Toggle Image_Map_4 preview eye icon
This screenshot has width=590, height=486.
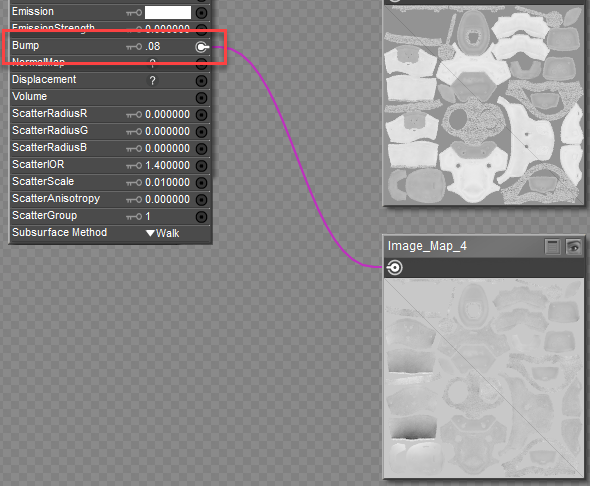pos(574,247)
